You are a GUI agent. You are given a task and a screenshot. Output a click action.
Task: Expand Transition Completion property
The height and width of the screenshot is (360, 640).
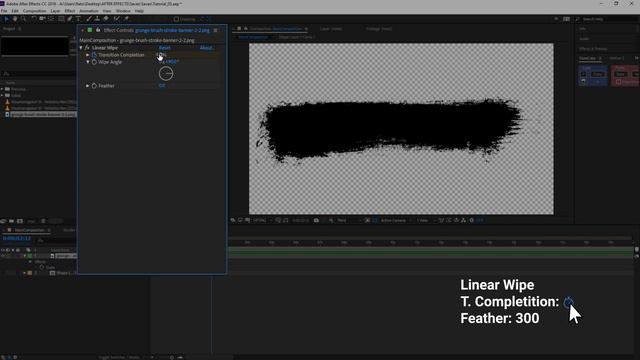(x=88, y=55)
